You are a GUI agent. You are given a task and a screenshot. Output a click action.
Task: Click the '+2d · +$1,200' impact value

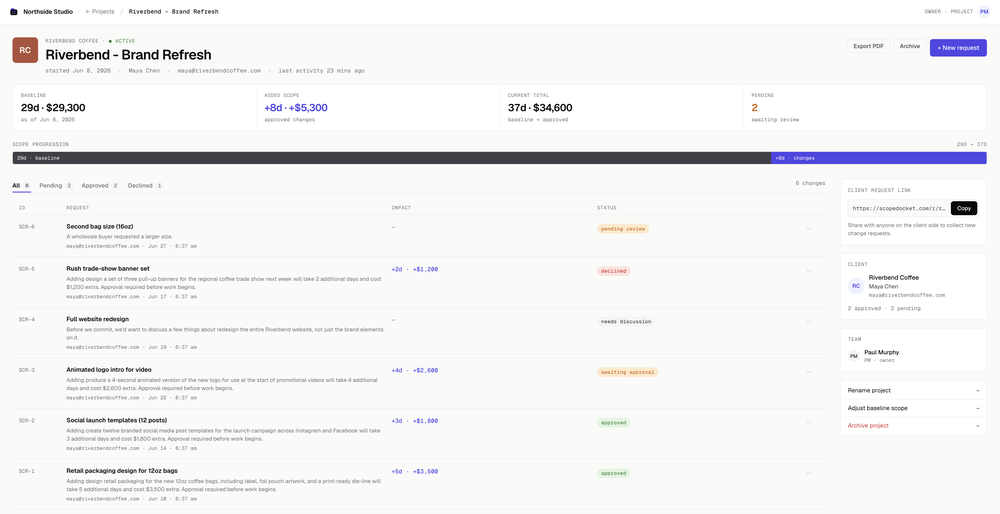coord(415,269)
